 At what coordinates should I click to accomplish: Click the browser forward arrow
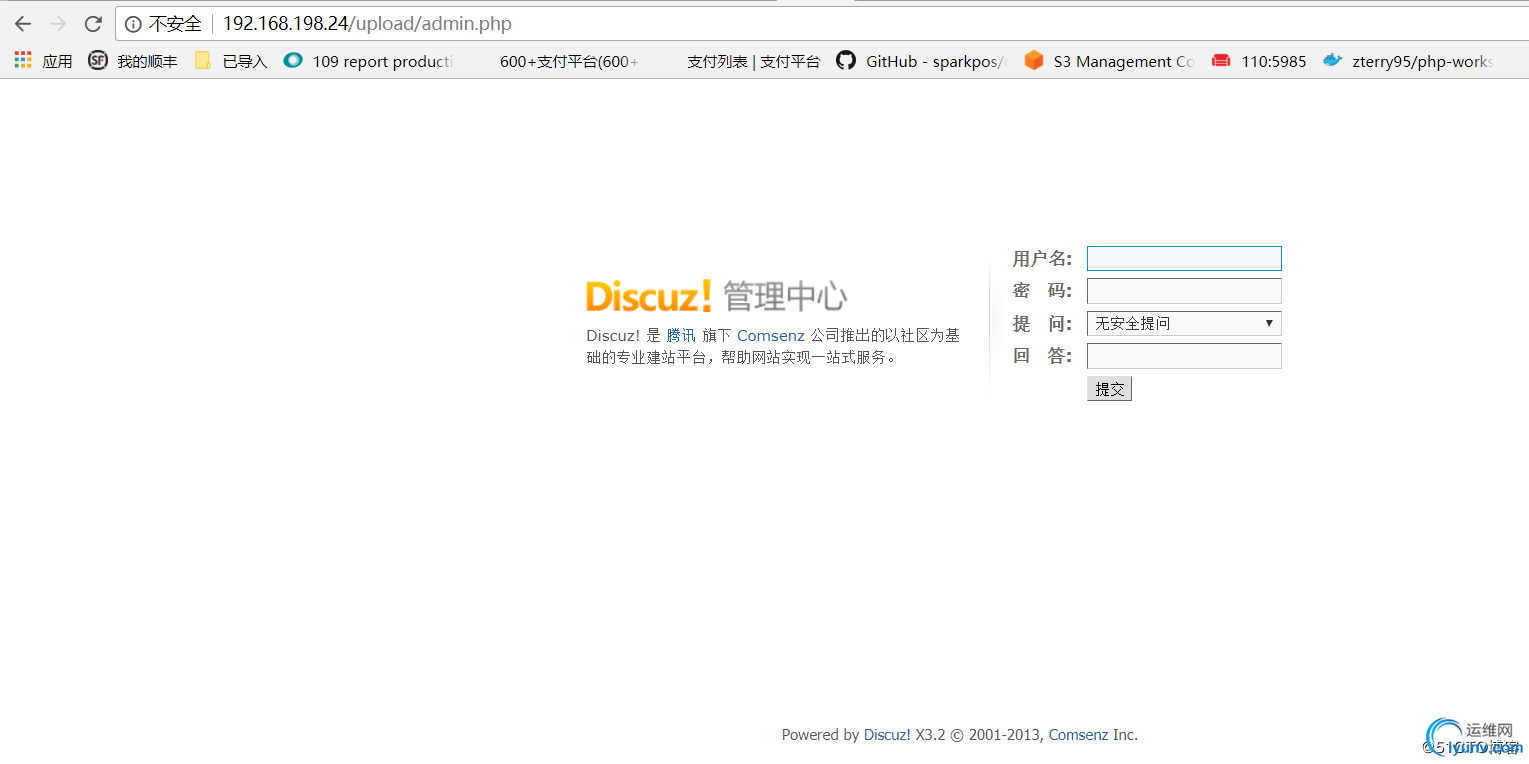click(58, 24)
